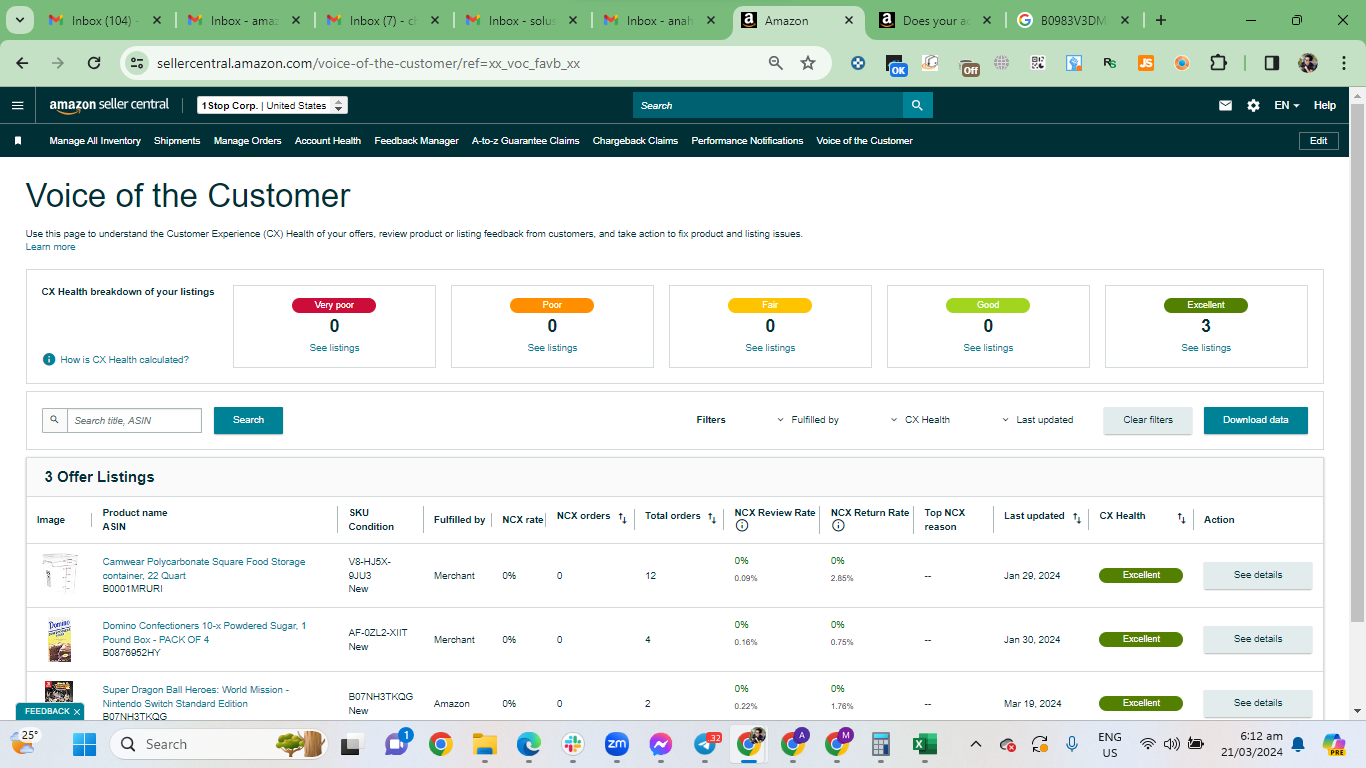Click the browser zoom magnifier icon
1366x768 pixels.
point(775,63)
